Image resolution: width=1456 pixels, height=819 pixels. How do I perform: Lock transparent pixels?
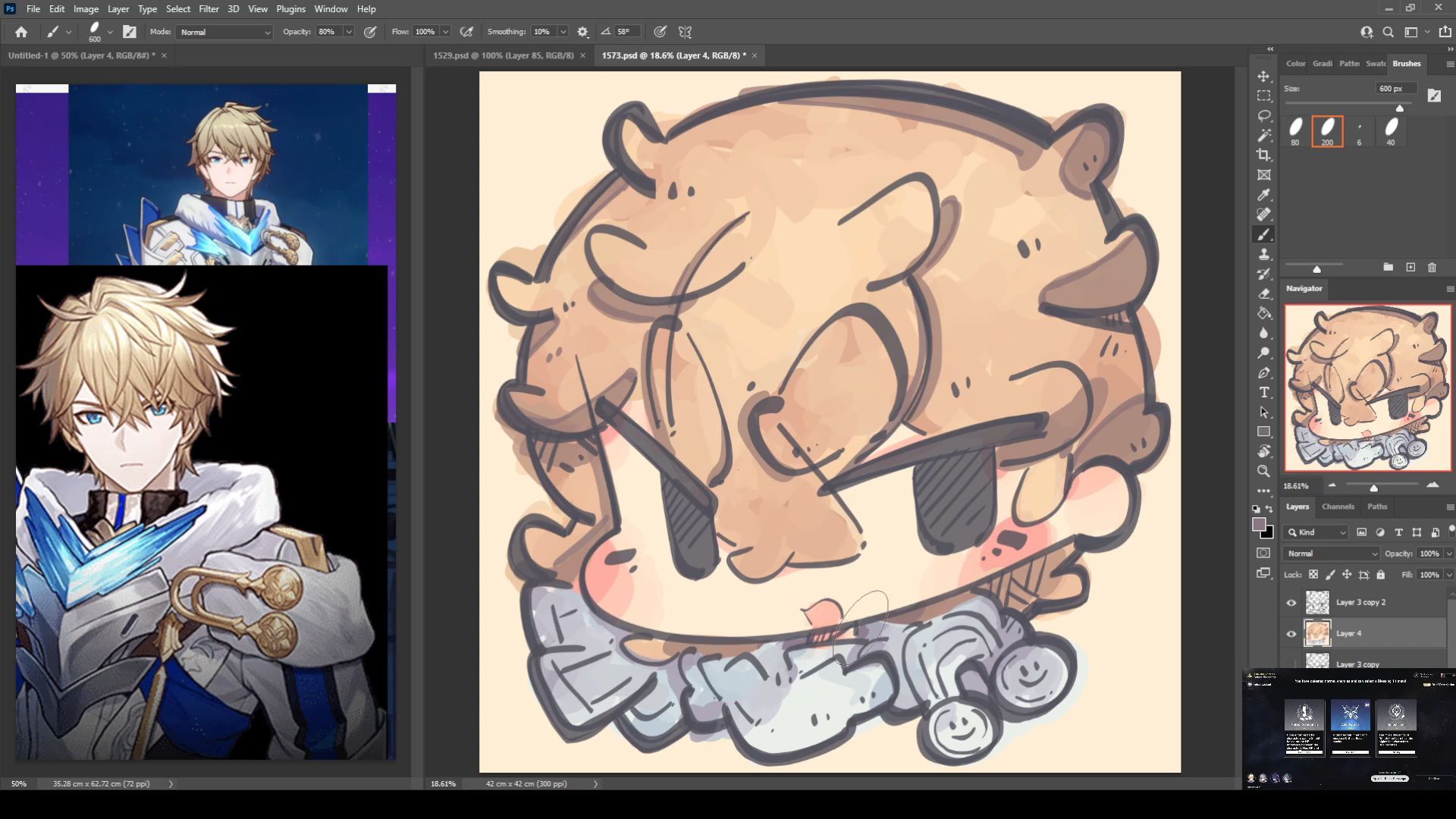(1313, 575)
